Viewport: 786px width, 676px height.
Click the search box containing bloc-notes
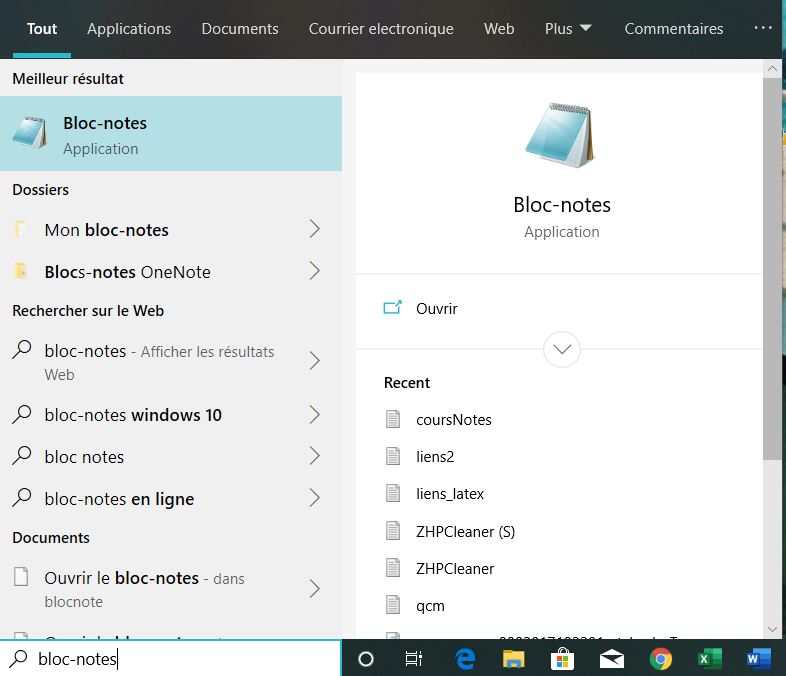point(170,658)
